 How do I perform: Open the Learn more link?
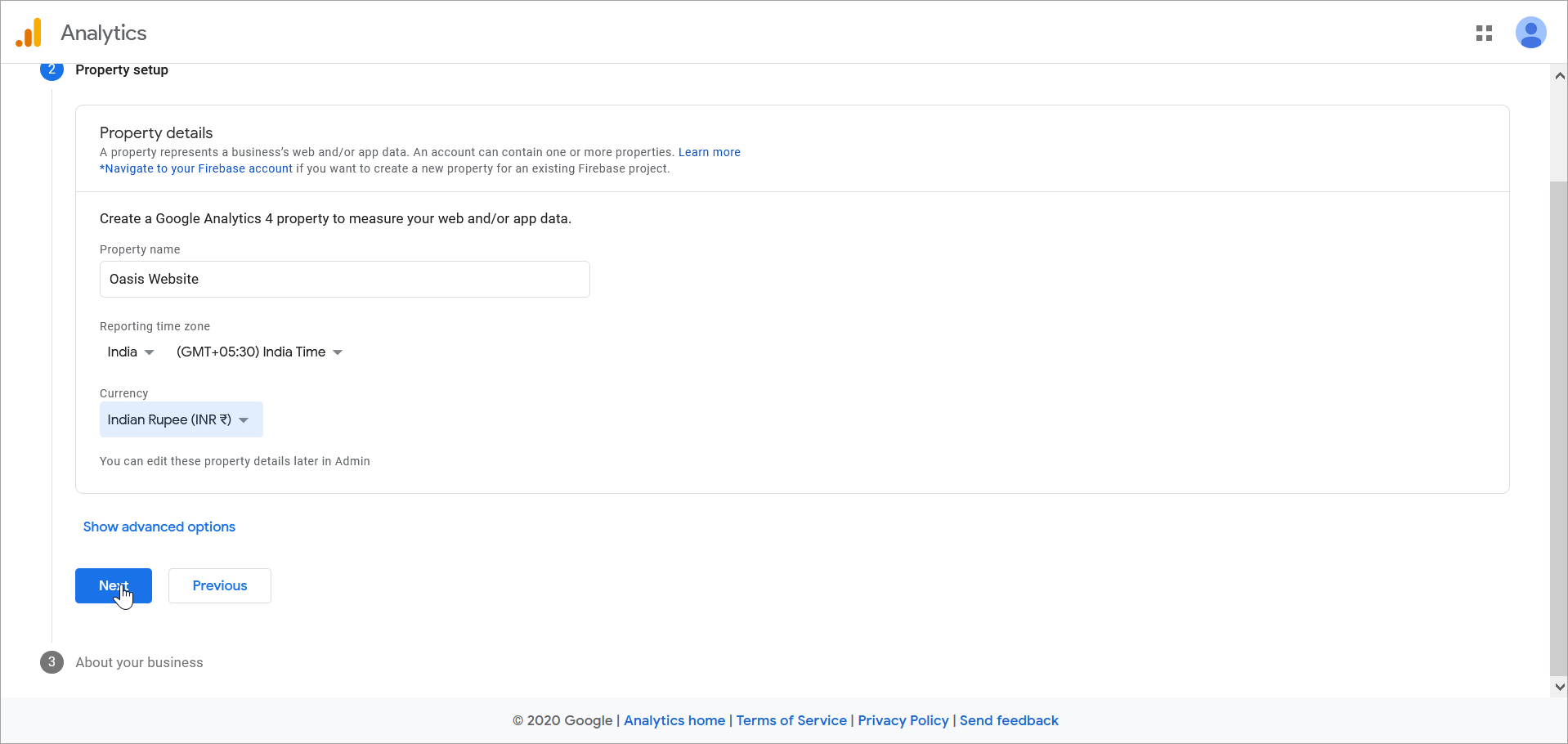tap(709, 152)
